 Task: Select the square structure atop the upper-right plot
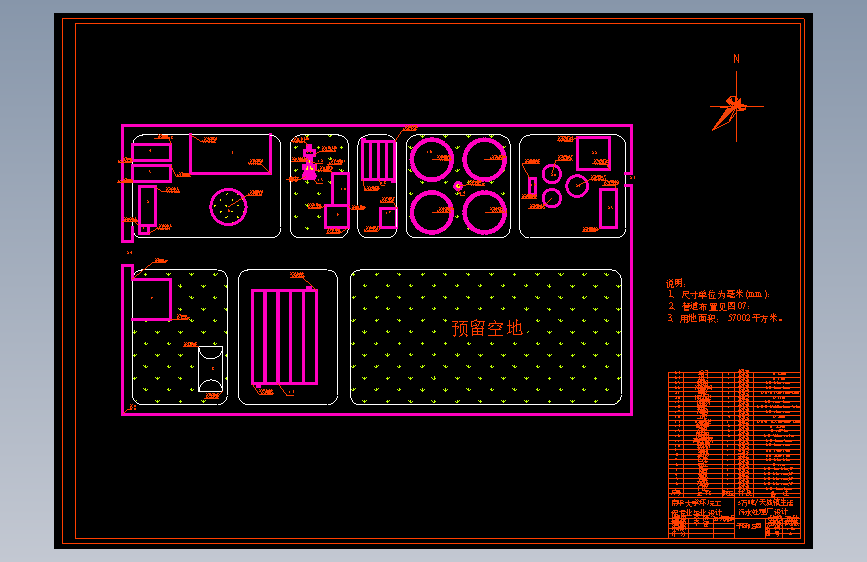(593, 153)
